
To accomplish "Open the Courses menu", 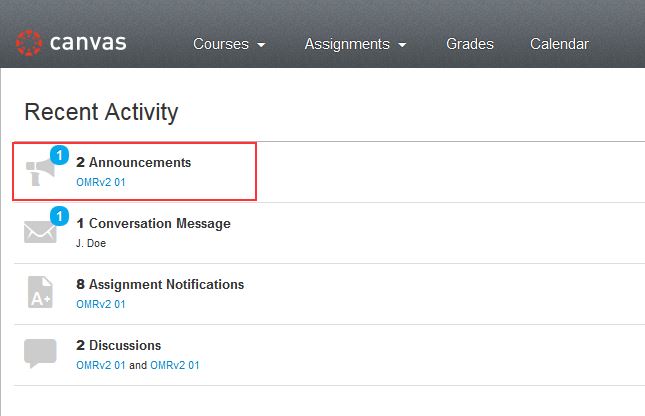I will pyautogui.click(x=229, y=44).
